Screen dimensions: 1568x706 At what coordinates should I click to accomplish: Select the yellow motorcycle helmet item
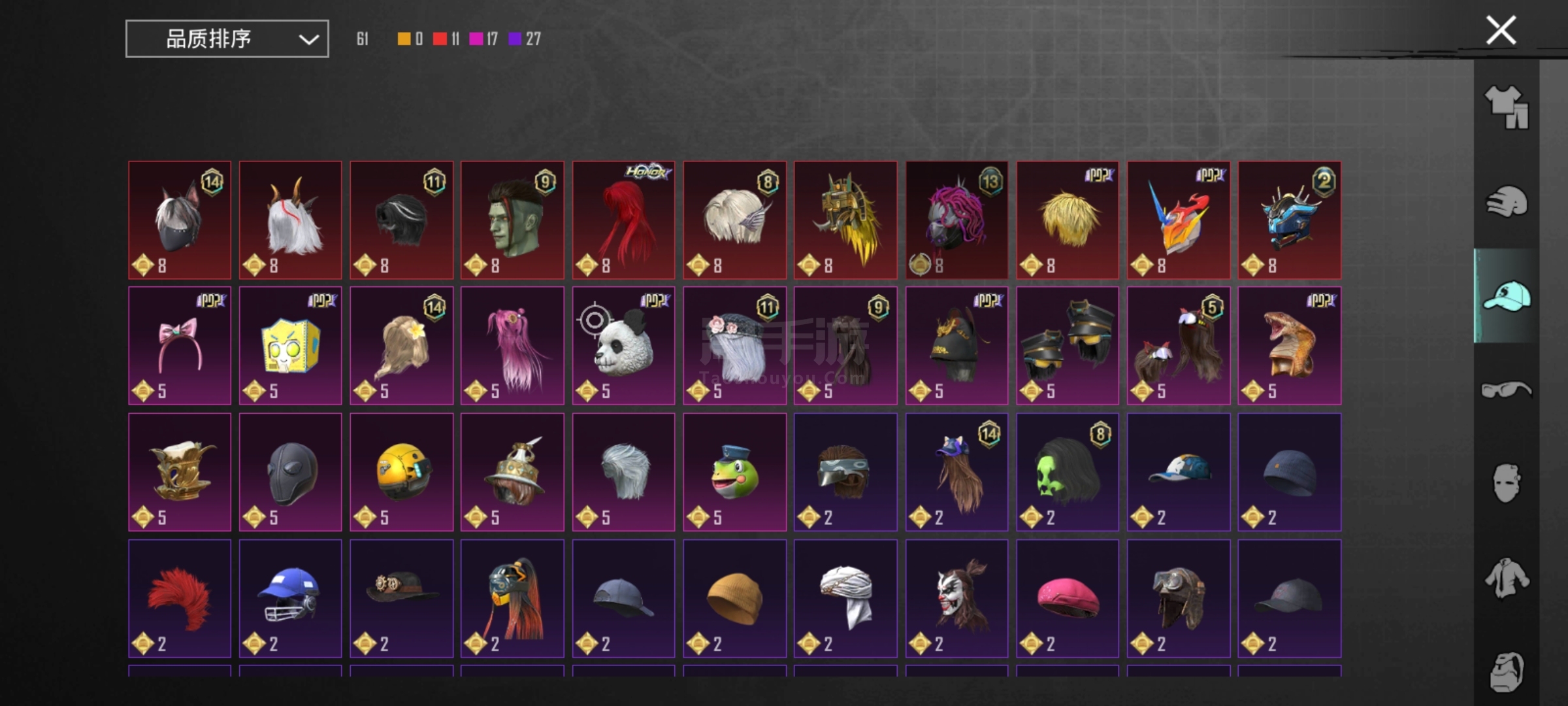401,472
